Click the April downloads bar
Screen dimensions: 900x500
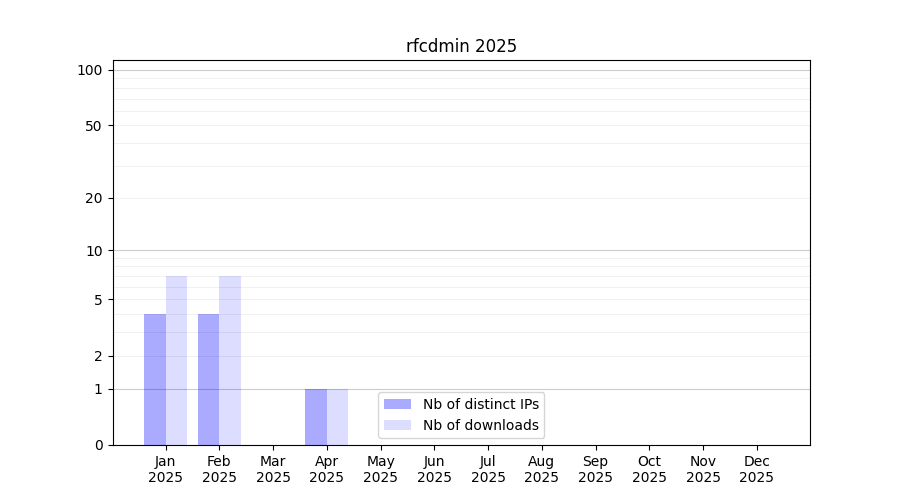[x=337, y=417]
